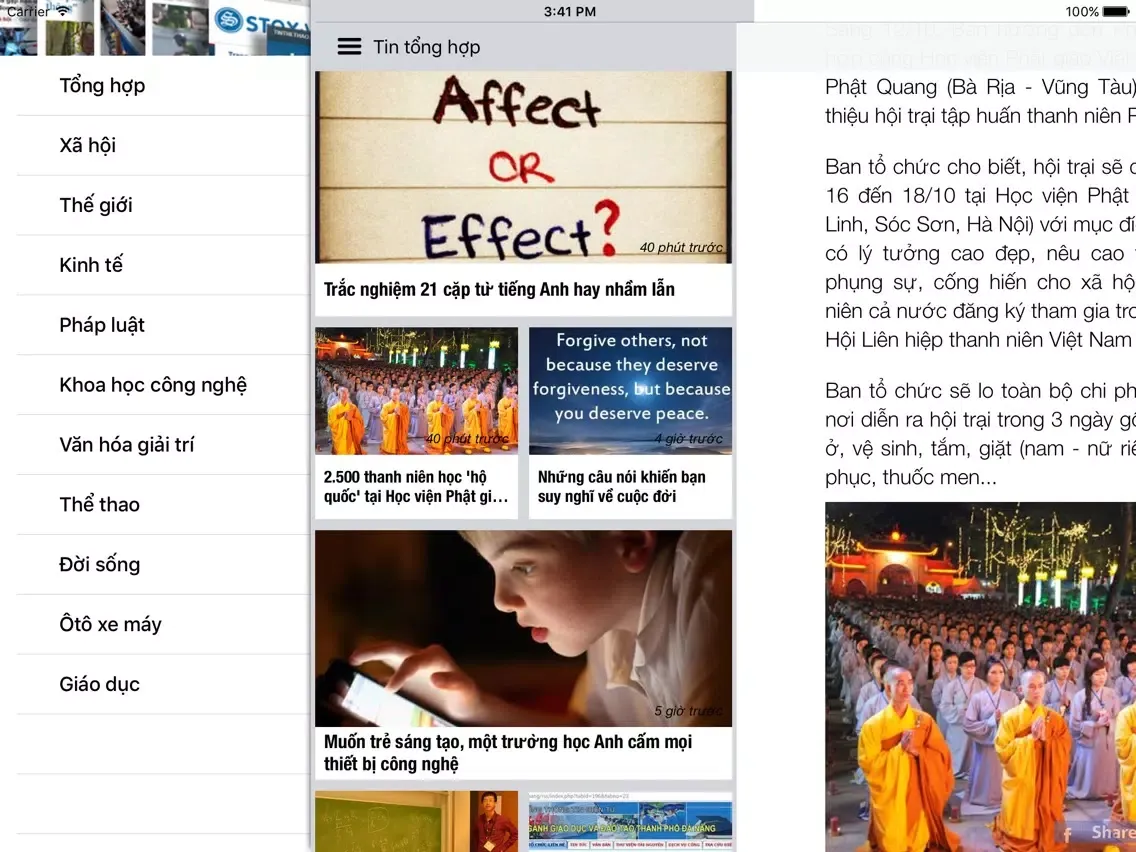This screenshot has height=852, width=1136.
Task: Open headline Muốn trẻ sáng tạo, một trường học Anh
Action: coord(508,753)
